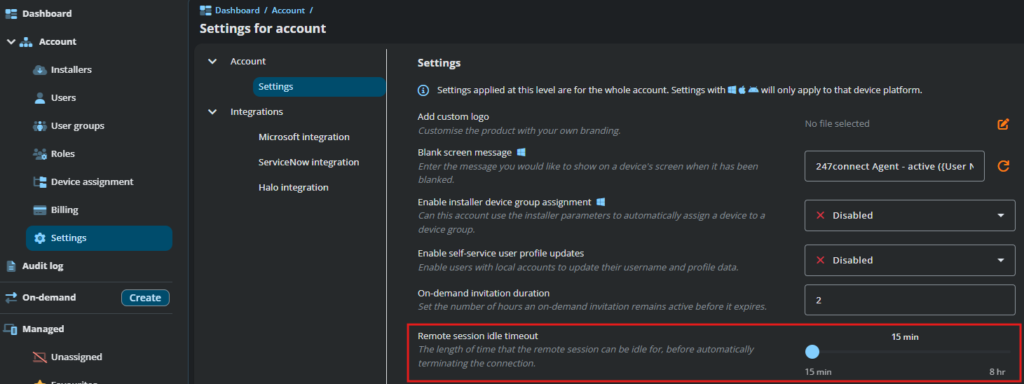Click the breadcrumb dashboard icon
1024x384 pixels.
[206, 10]
